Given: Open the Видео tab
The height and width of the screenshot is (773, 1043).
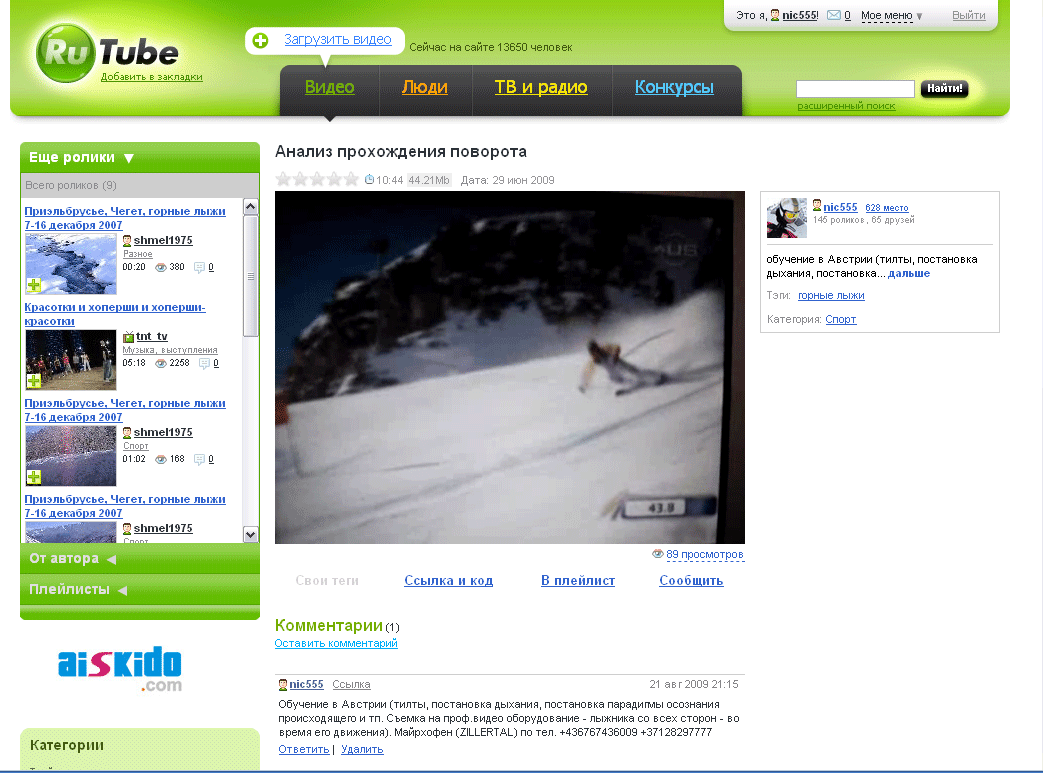Looking at the screenshot, I should pyautogui.click(x=329, y=87).
